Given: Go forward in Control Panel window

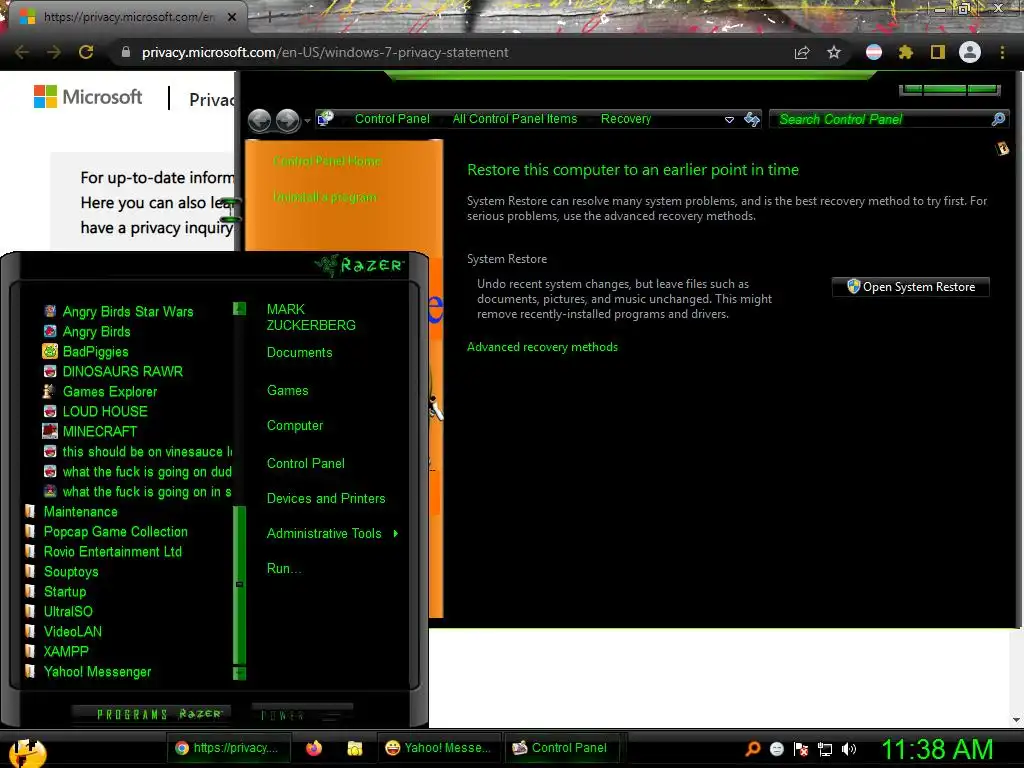Looking at the screenshot, I should [287, 121].
